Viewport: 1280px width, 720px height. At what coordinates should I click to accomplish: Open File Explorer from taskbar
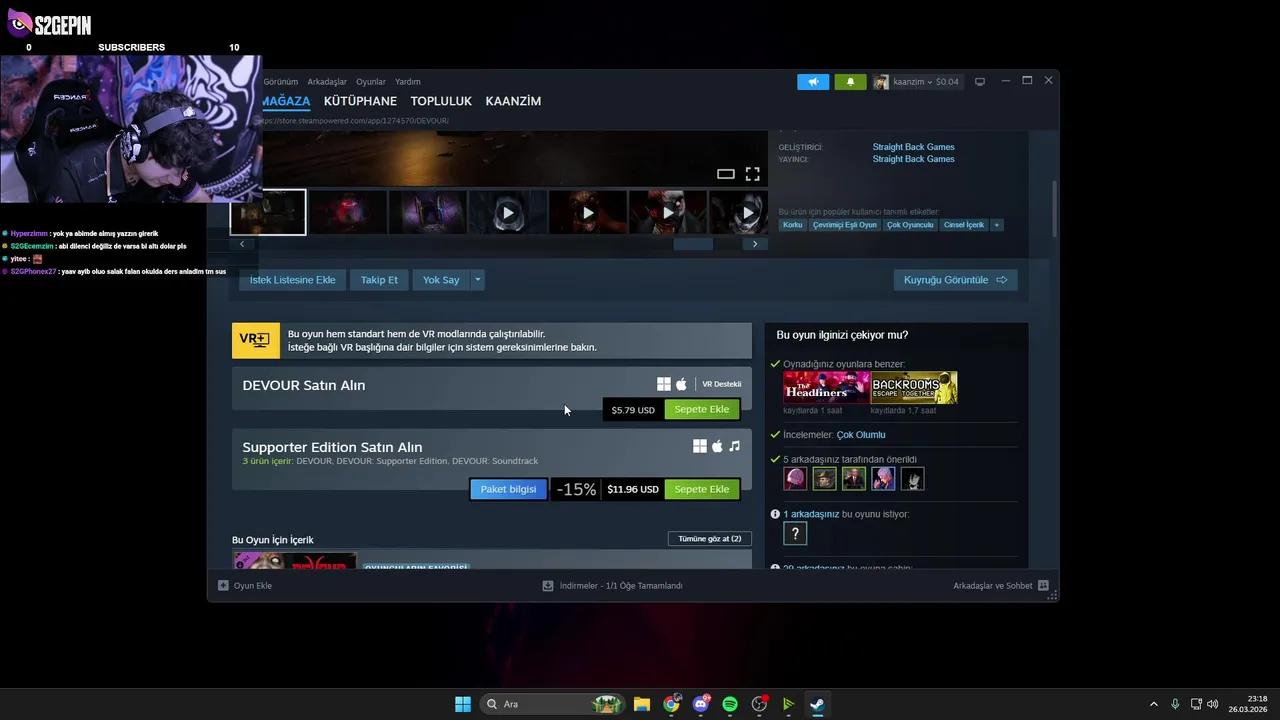click(642, 704)
